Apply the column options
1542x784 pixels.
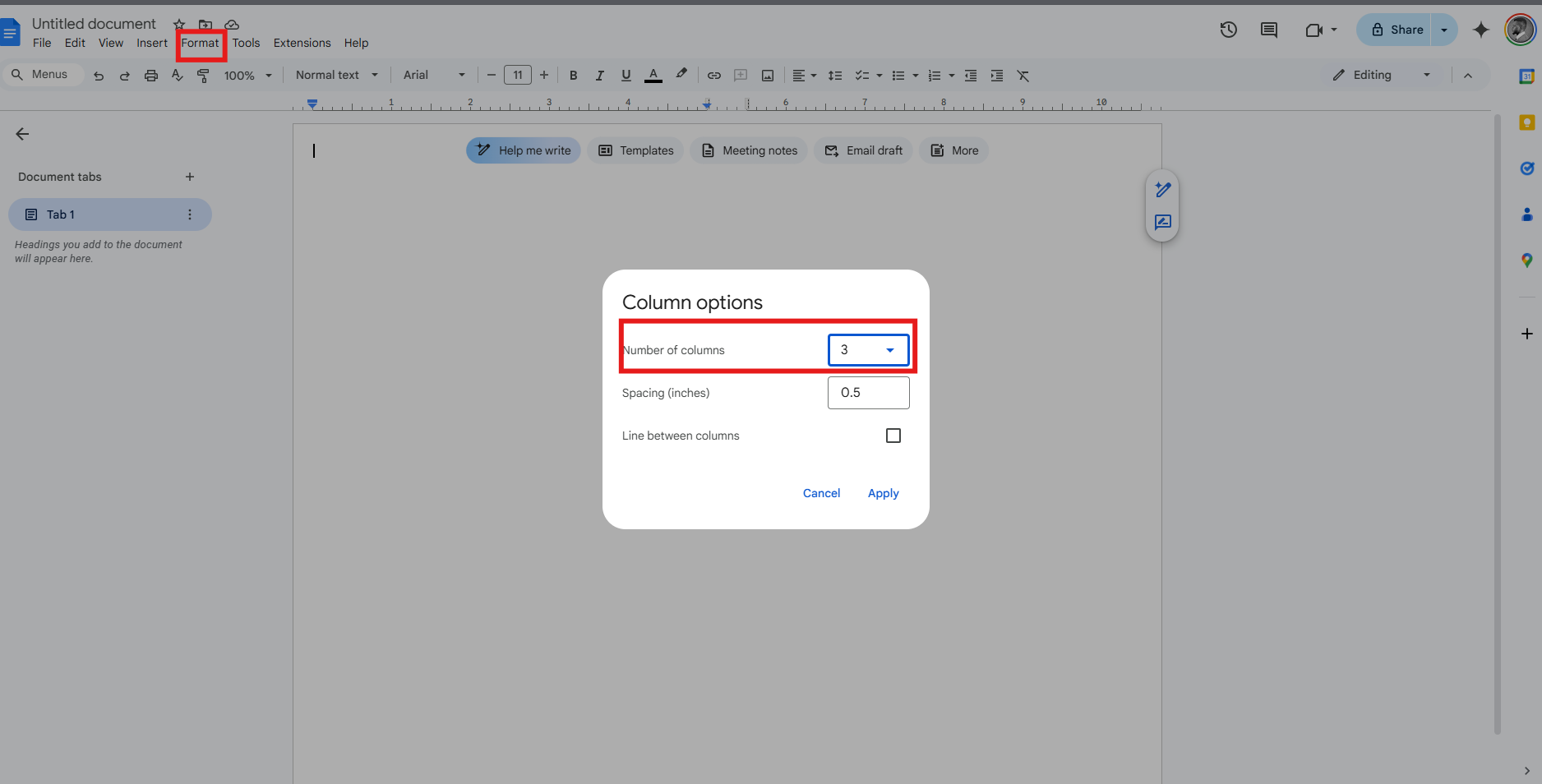coord(883,492)
